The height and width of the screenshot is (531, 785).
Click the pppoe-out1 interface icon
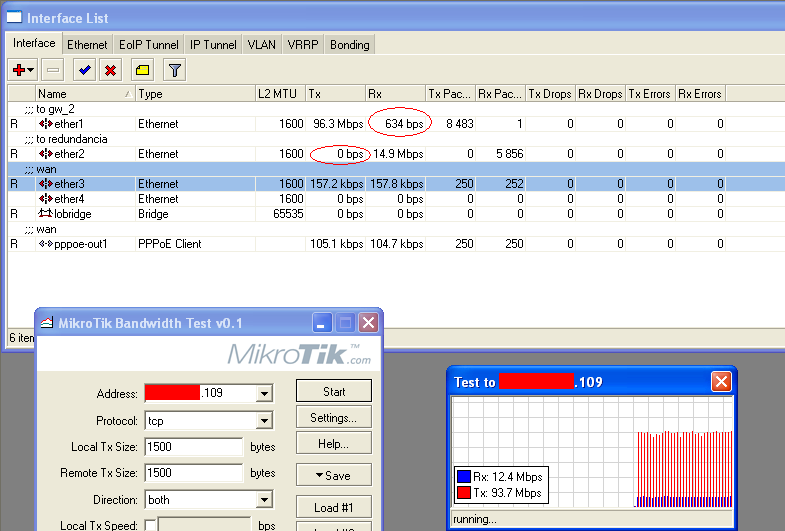pyautogui.click(x=46, y=244)
